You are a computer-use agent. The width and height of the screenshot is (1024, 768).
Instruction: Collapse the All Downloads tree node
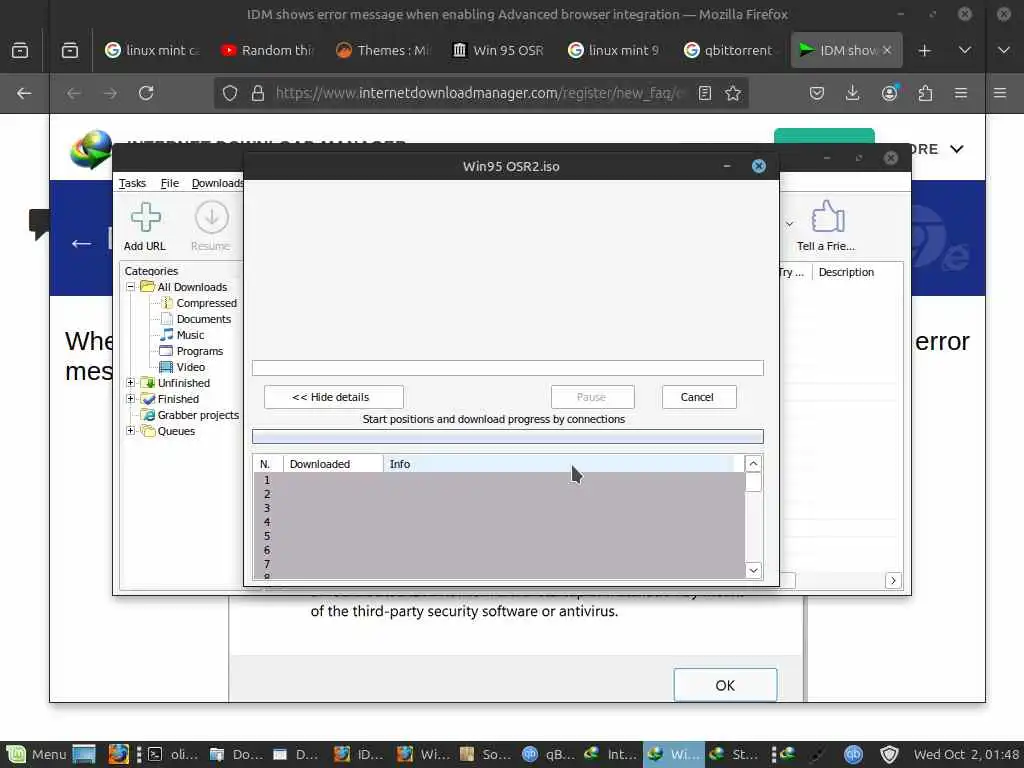pos(131,287)
